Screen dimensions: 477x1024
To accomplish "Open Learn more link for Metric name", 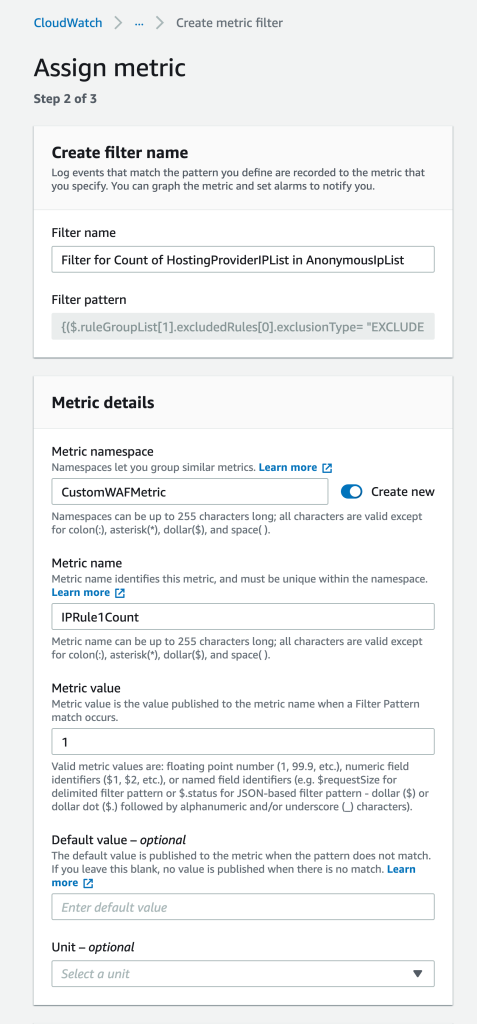I will 80,593.
